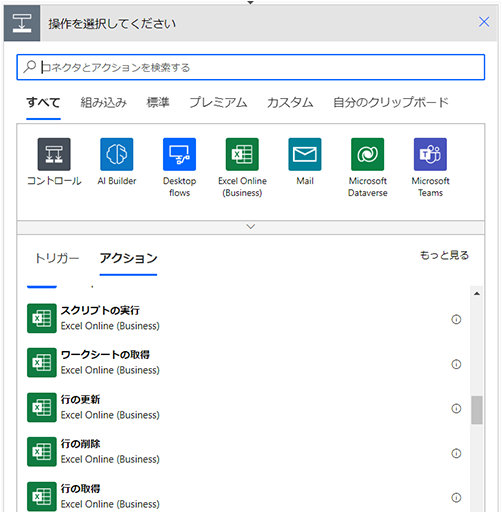Focus the コネクタとアクションを検索する search box
This screenshot has width=502, height=513.
[251, 67]
